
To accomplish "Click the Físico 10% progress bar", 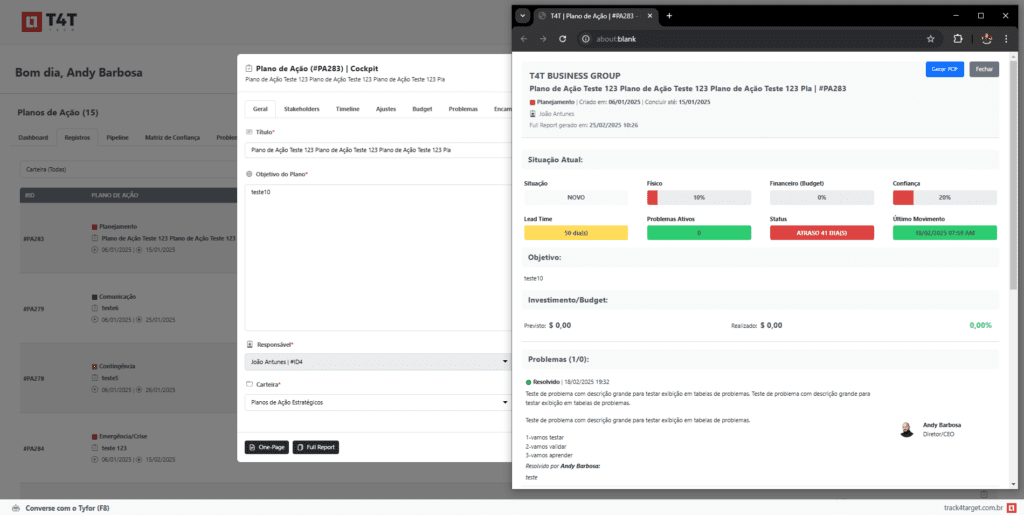I will point(685,198).
